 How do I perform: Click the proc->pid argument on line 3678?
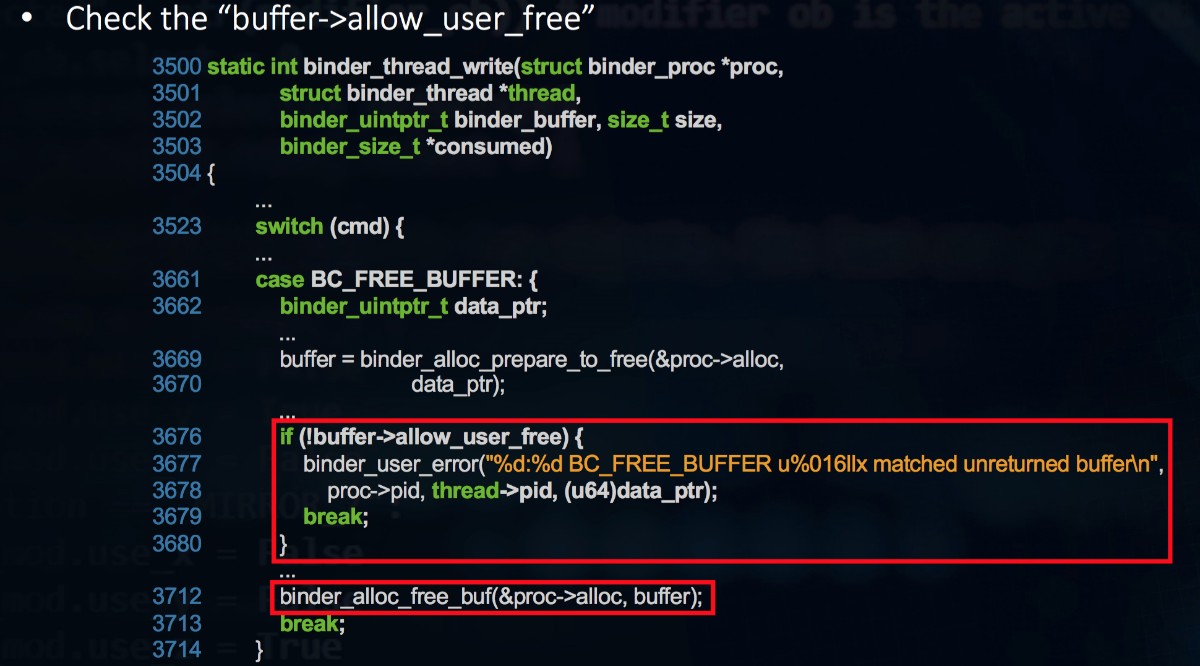[x=376, y=491]
